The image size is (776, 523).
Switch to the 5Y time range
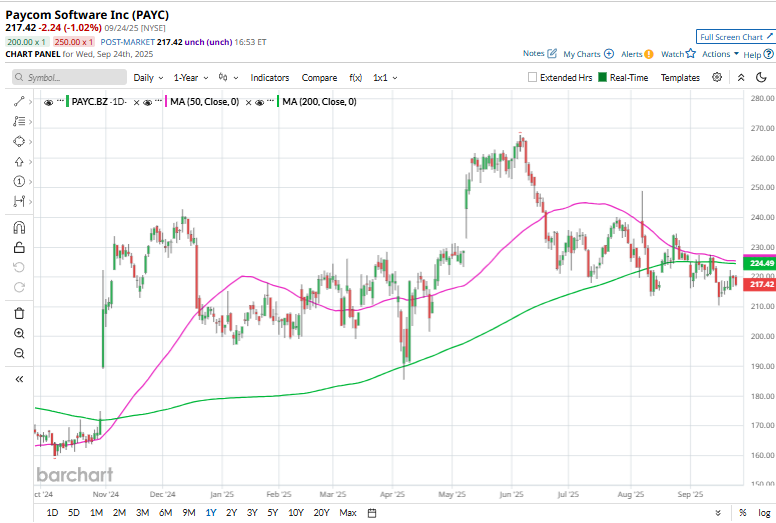pyautogui.click(x=273, y=513)
